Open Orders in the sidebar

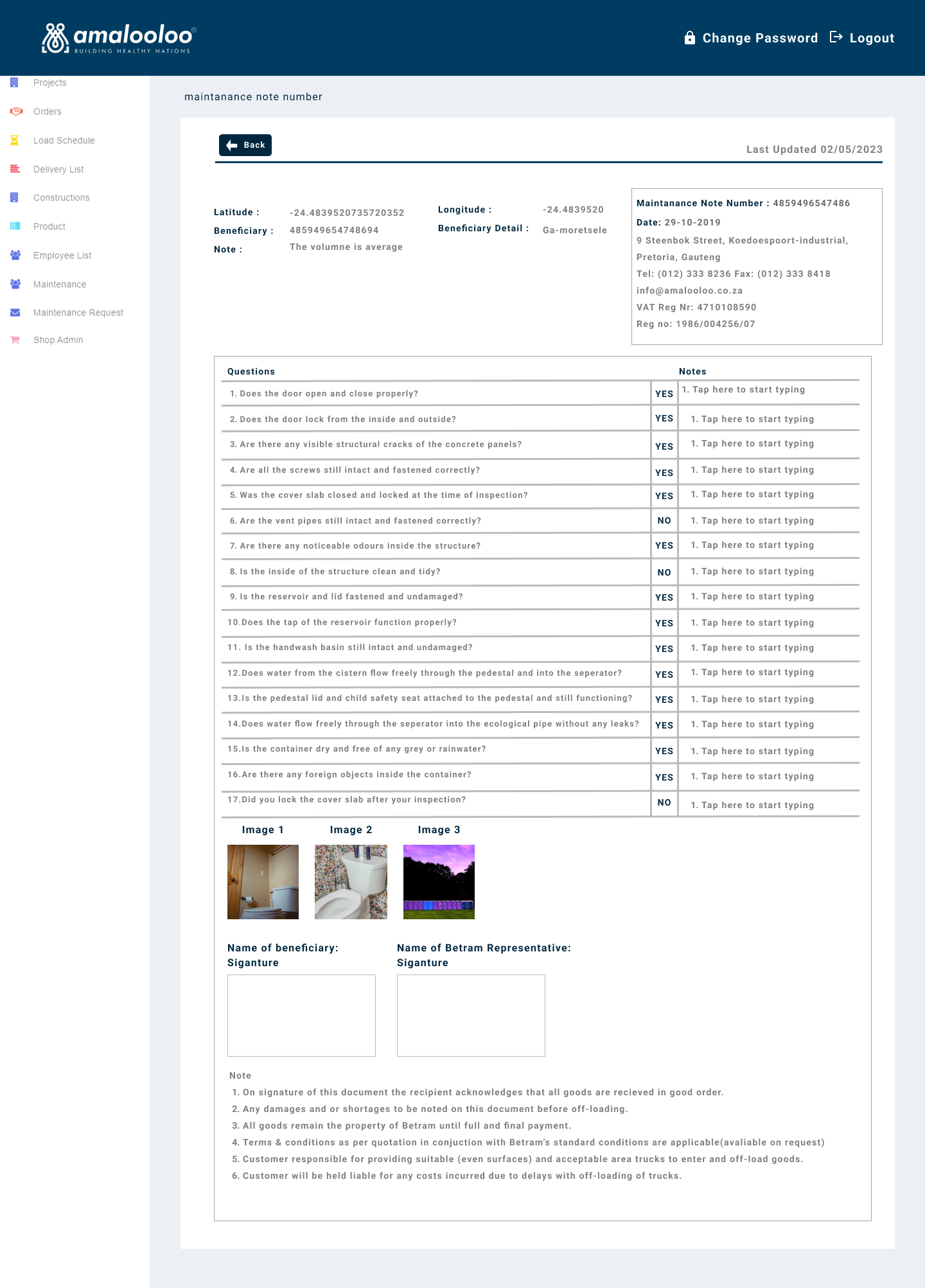click(48, 111)
